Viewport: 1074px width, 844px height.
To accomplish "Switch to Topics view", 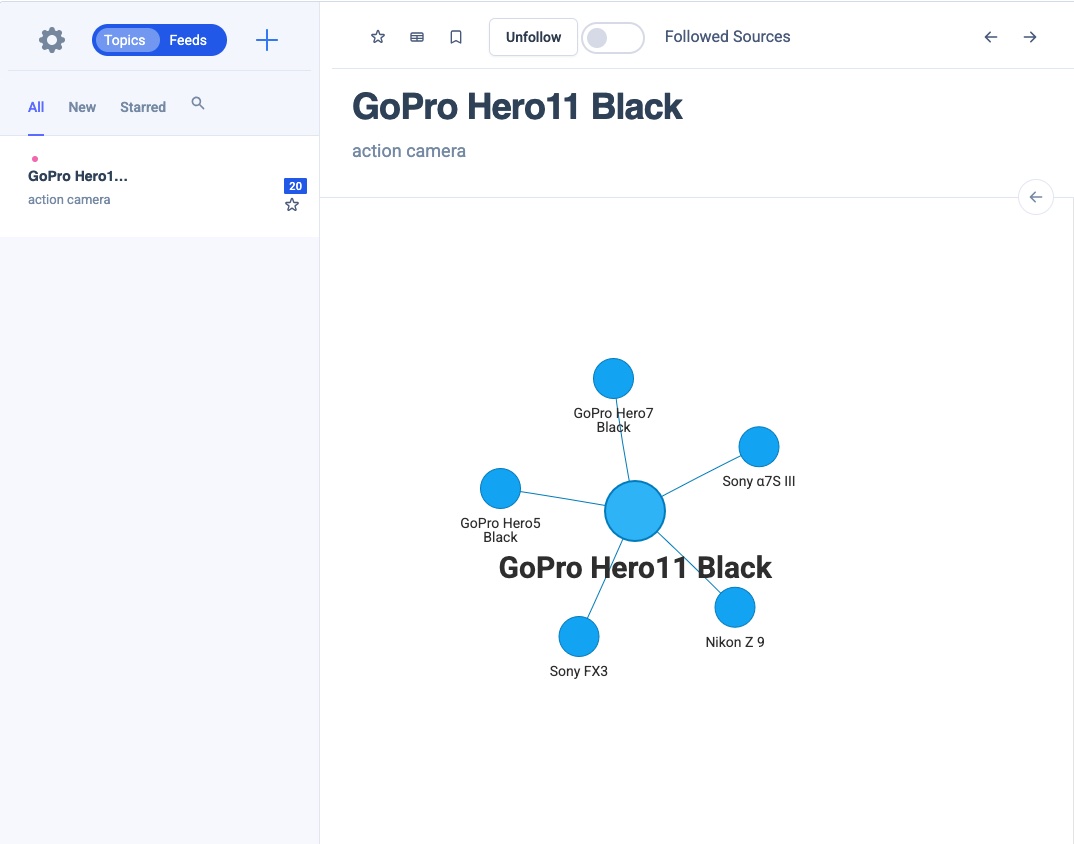I will [x=125, y=40].
